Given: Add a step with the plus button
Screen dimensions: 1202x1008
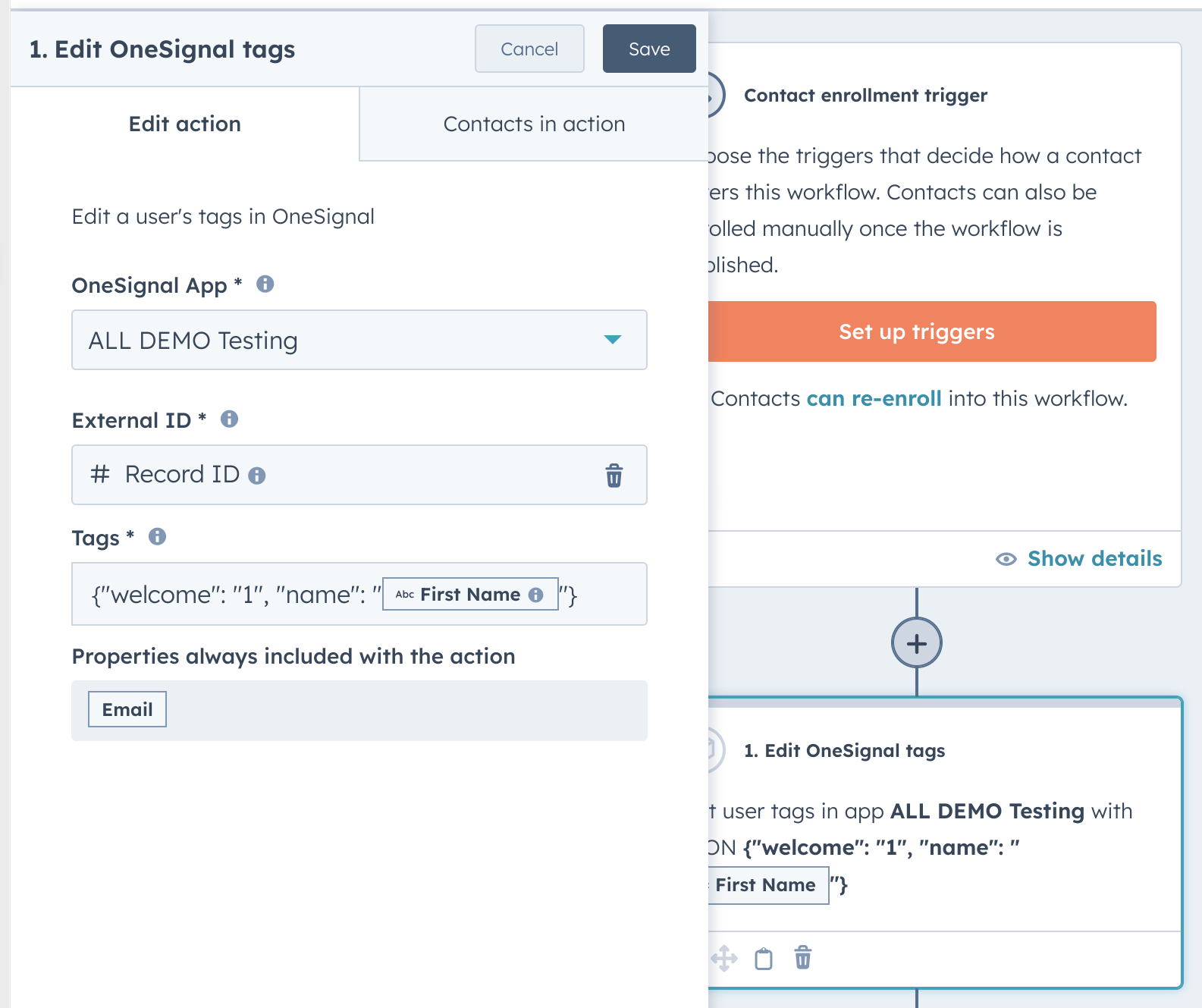Looking at the screenshot, I should pos(917,643).
